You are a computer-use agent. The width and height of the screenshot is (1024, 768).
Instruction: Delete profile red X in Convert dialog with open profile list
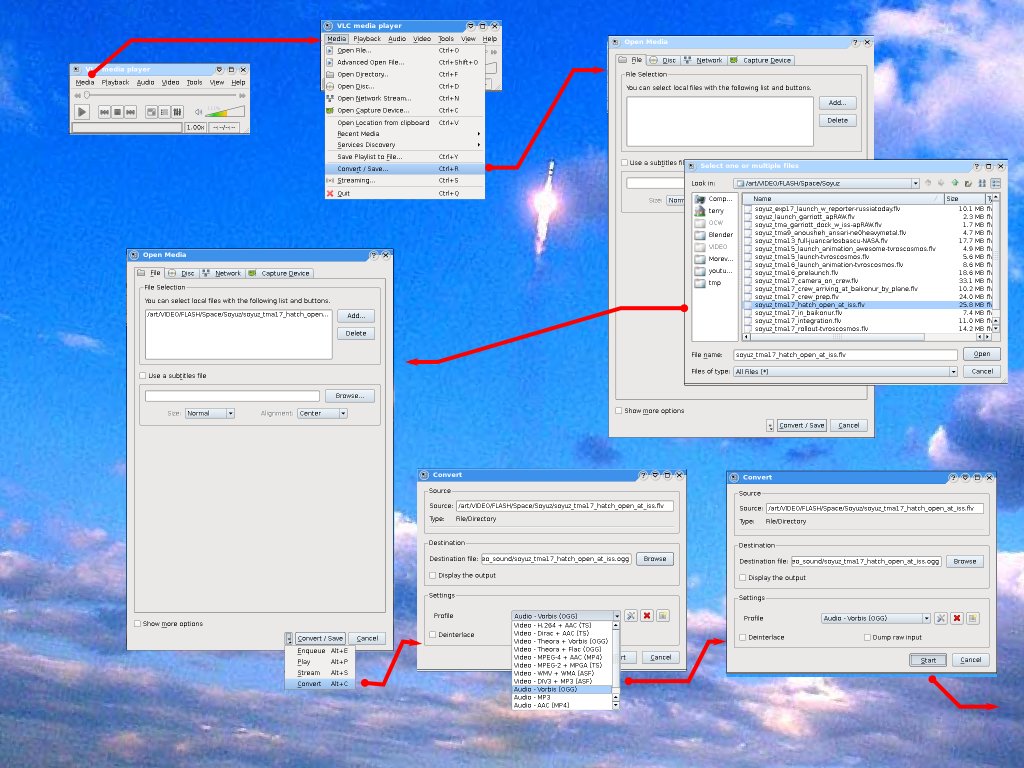[647, 616]
